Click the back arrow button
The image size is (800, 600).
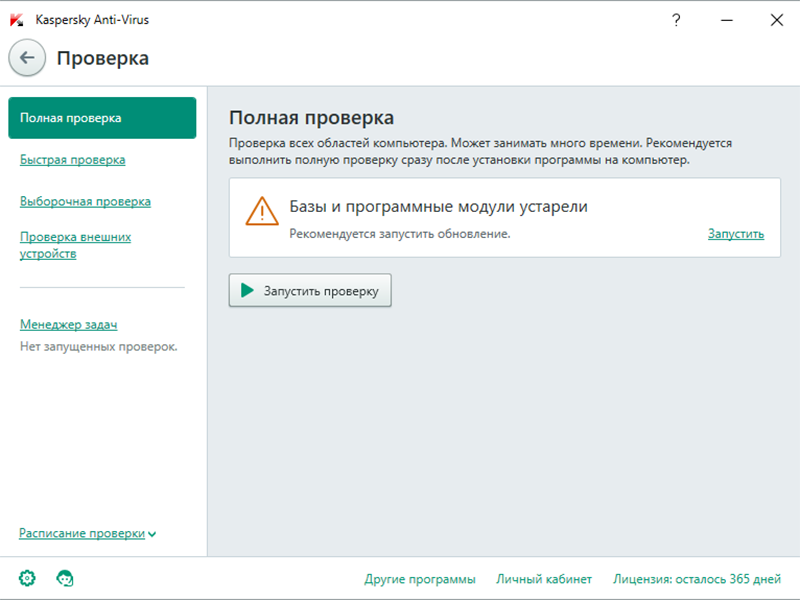[x=27, y=58]
